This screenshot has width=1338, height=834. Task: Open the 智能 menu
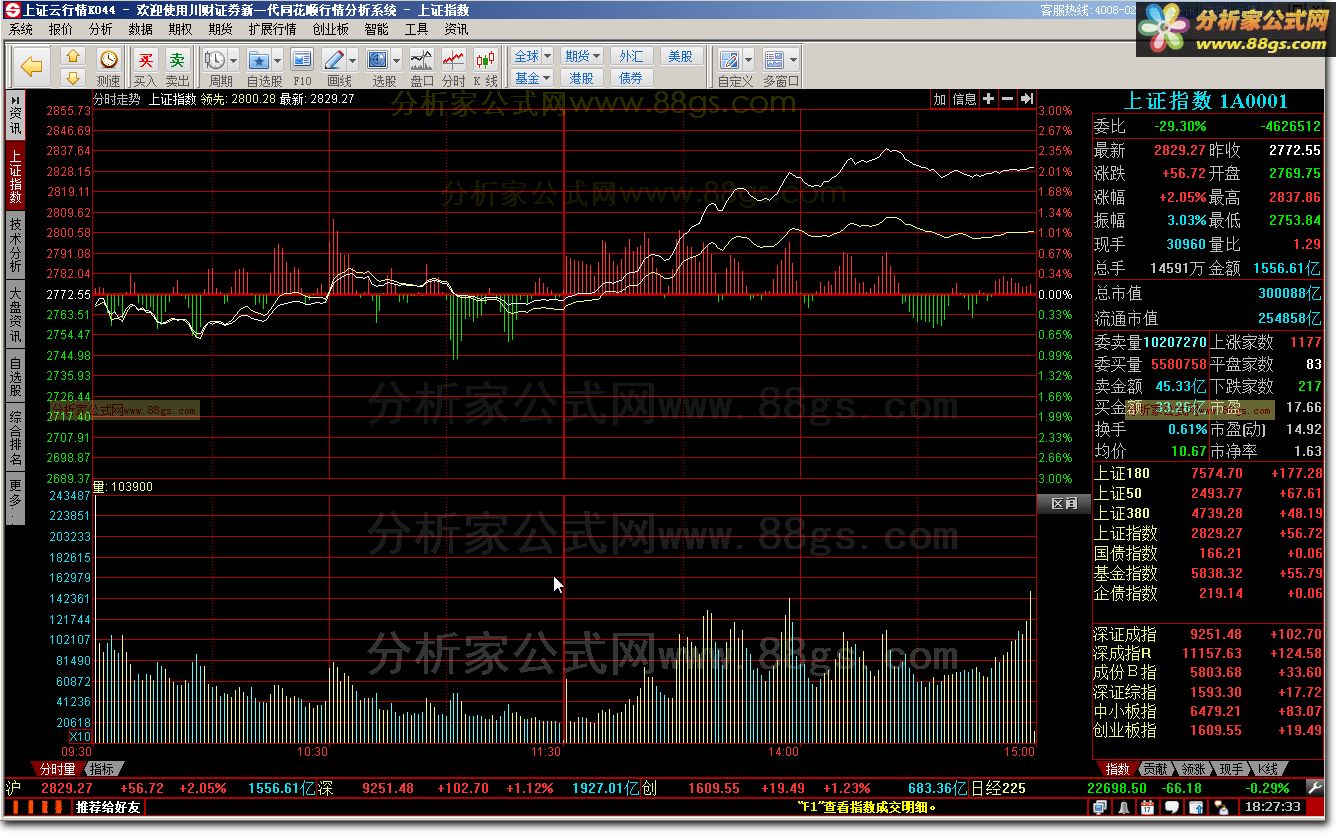tap(377, 29)
